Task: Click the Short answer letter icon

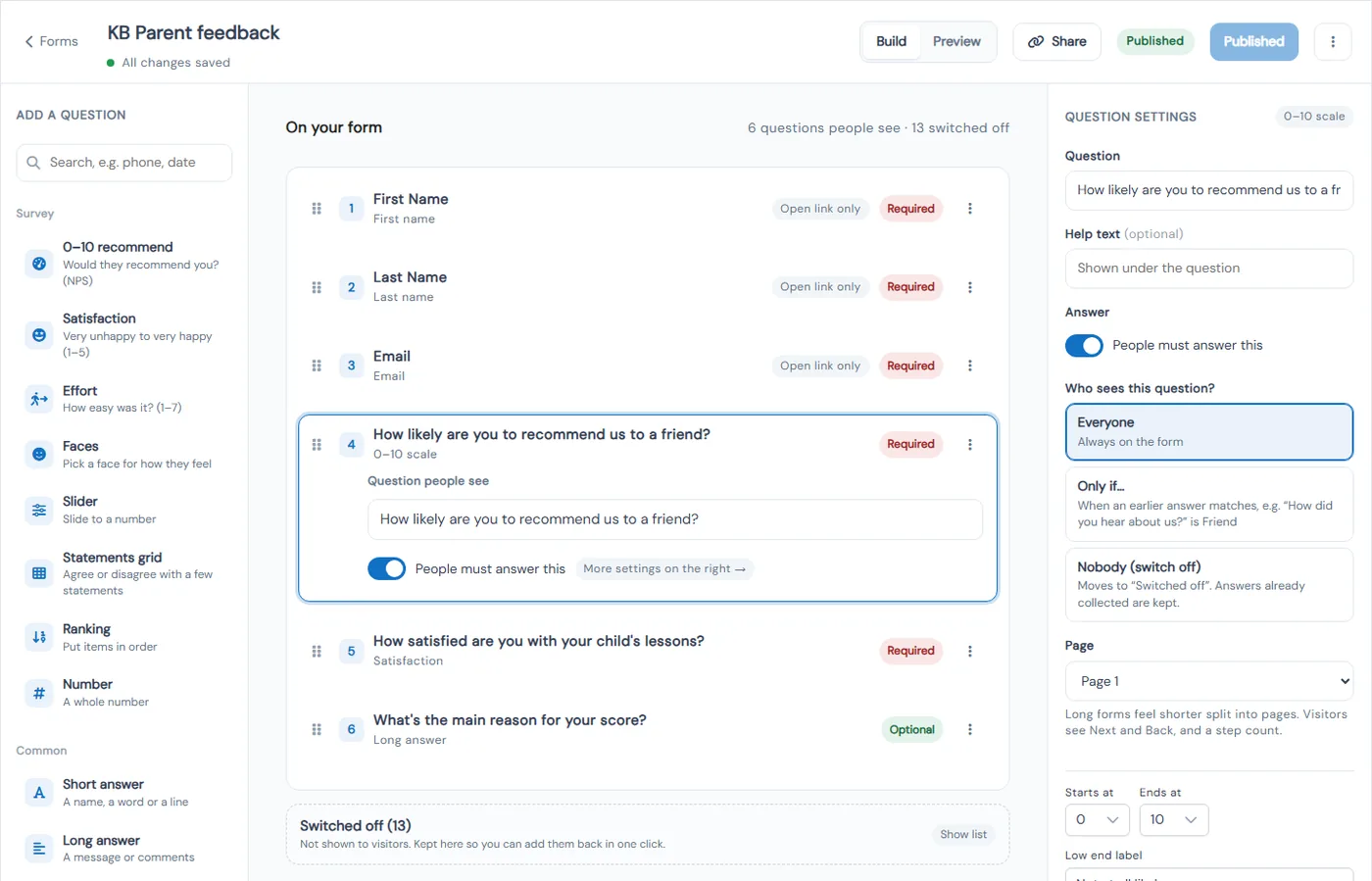Action: [39, 793]
